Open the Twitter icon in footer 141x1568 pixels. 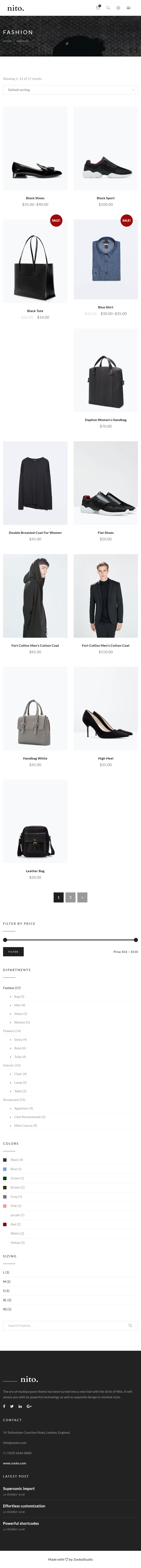pos(11,1406)
